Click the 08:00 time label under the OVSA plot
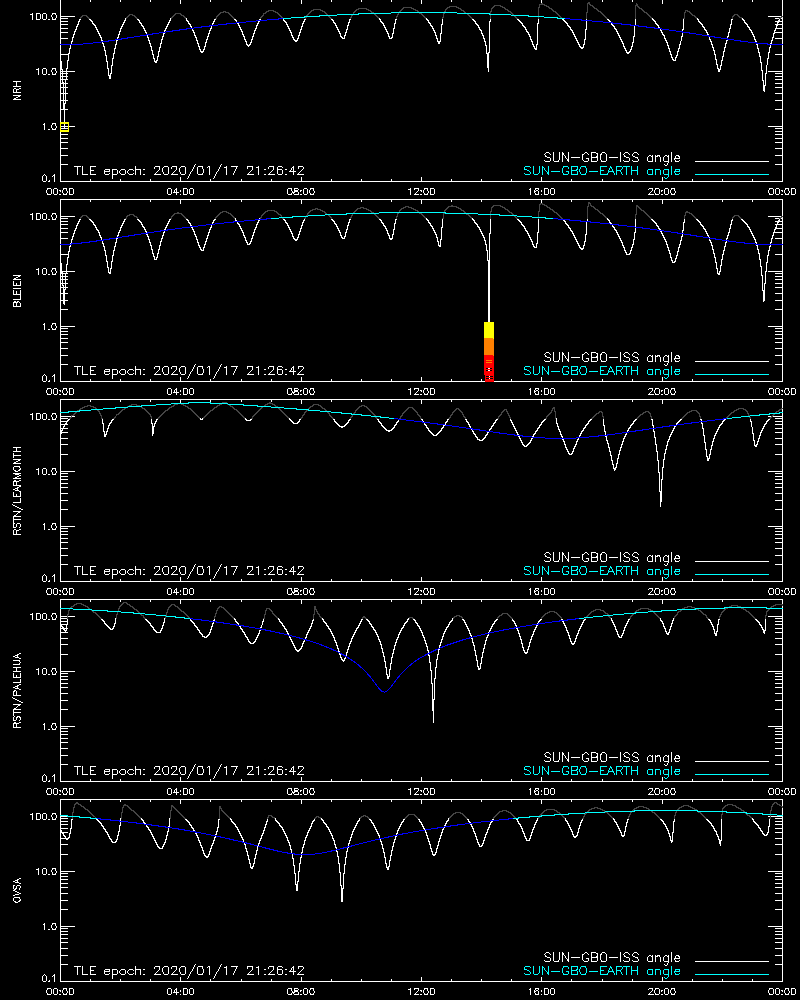Viewport: 800px width, 1000px height. pyautogui.click(x=300, y=992)
